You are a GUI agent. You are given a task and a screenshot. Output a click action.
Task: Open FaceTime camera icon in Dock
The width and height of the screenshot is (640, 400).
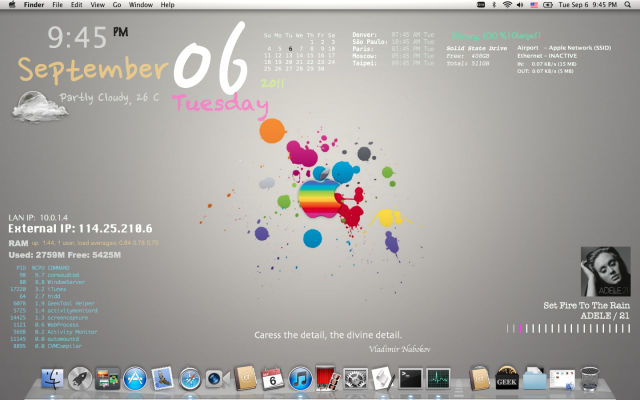(x=217, y=379)
